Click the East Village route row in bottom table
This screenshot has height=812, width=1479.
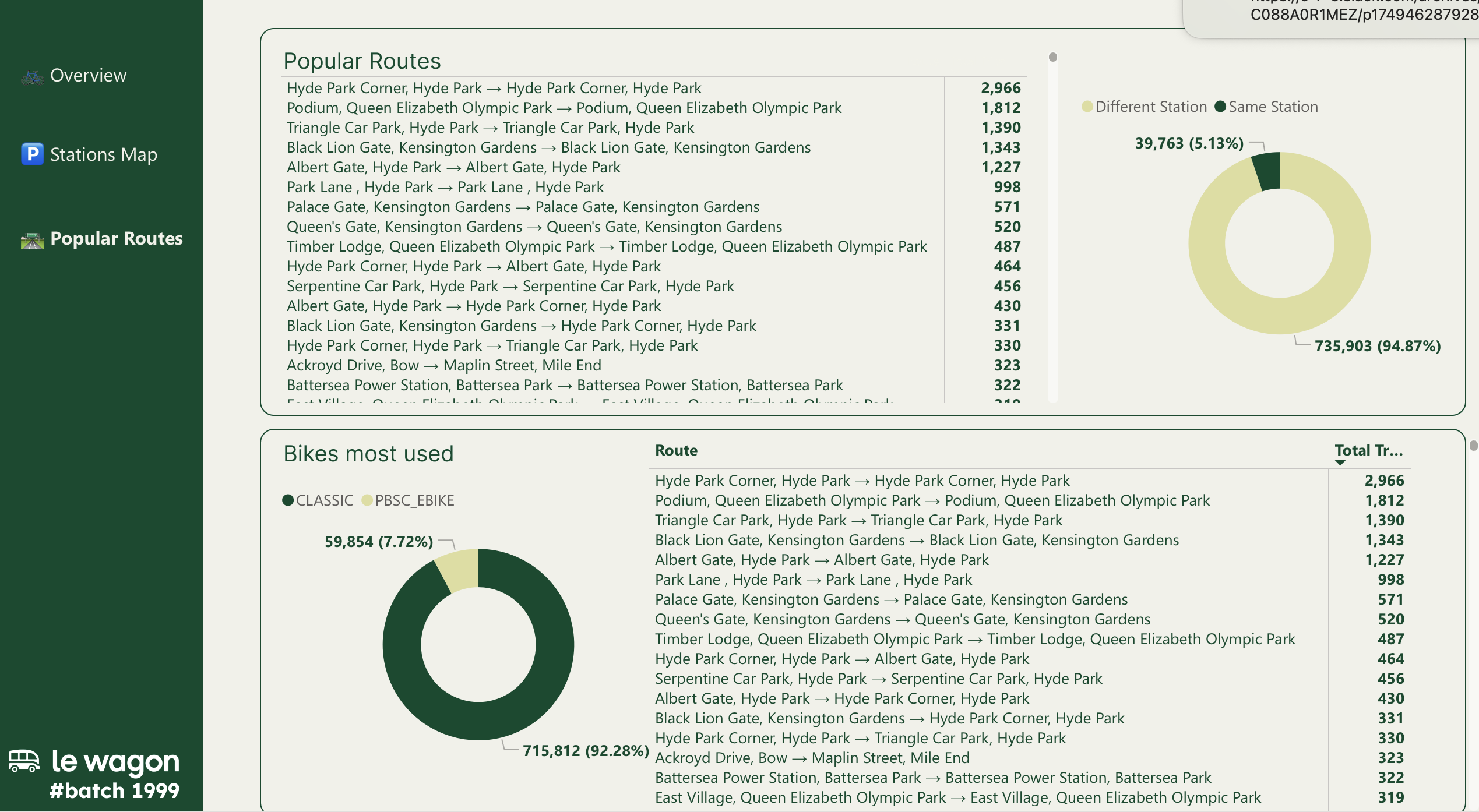[x=957, y=797]
